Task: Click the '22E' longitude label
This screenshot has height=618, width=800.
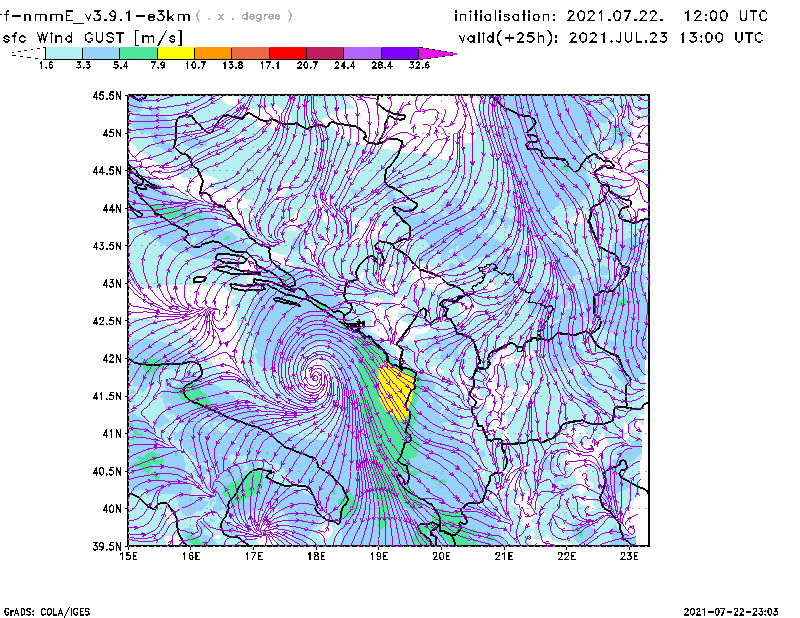Action: 567,556
